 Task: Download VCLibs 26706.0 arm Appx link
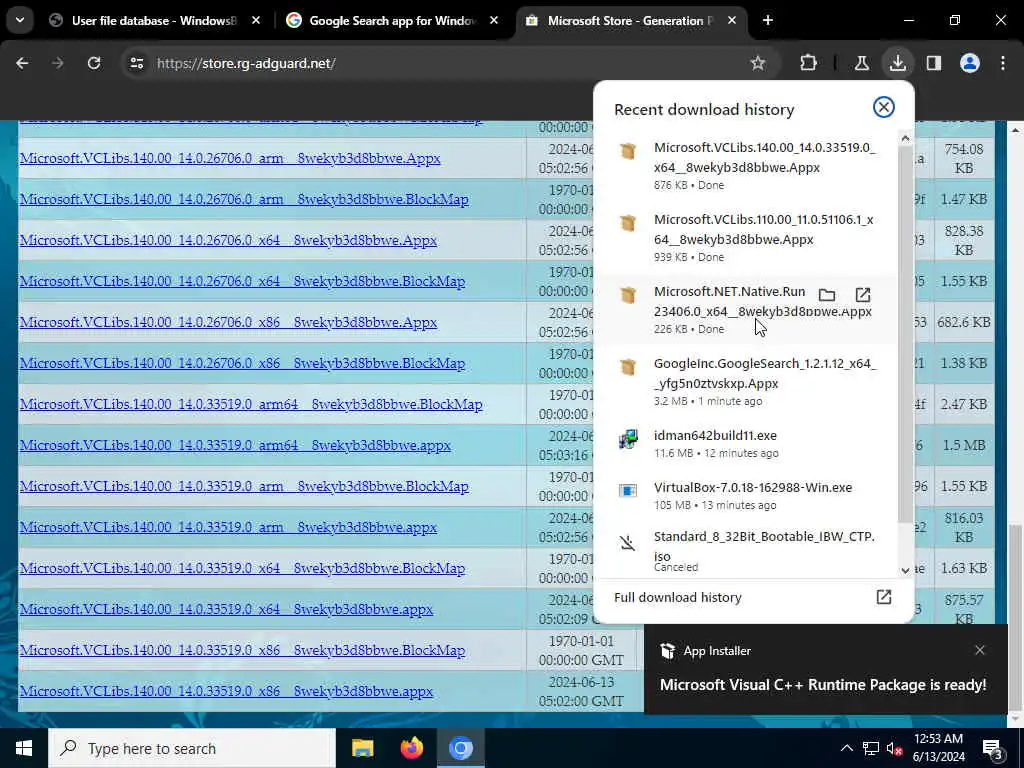coord(230,158)
